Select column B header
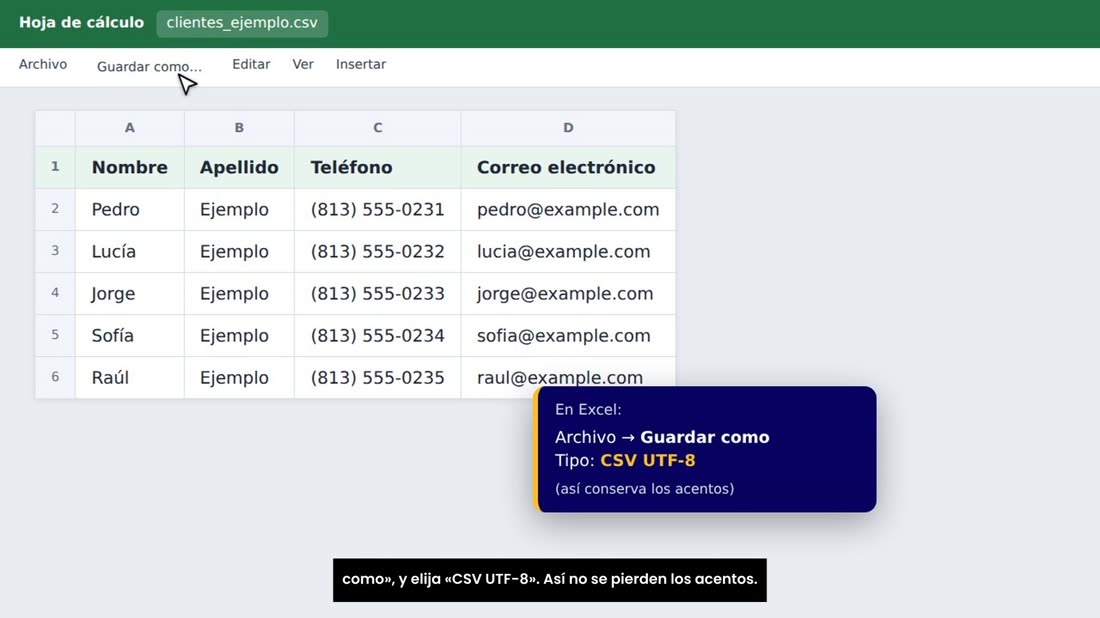The width and height of the screenshot is (1100, 618). (239, 128)
